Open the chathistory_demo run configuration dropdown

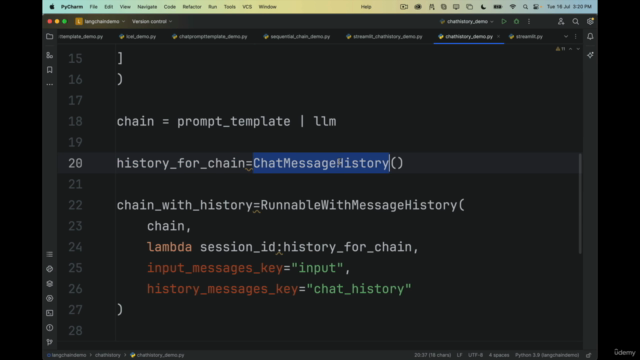point(467,21)
